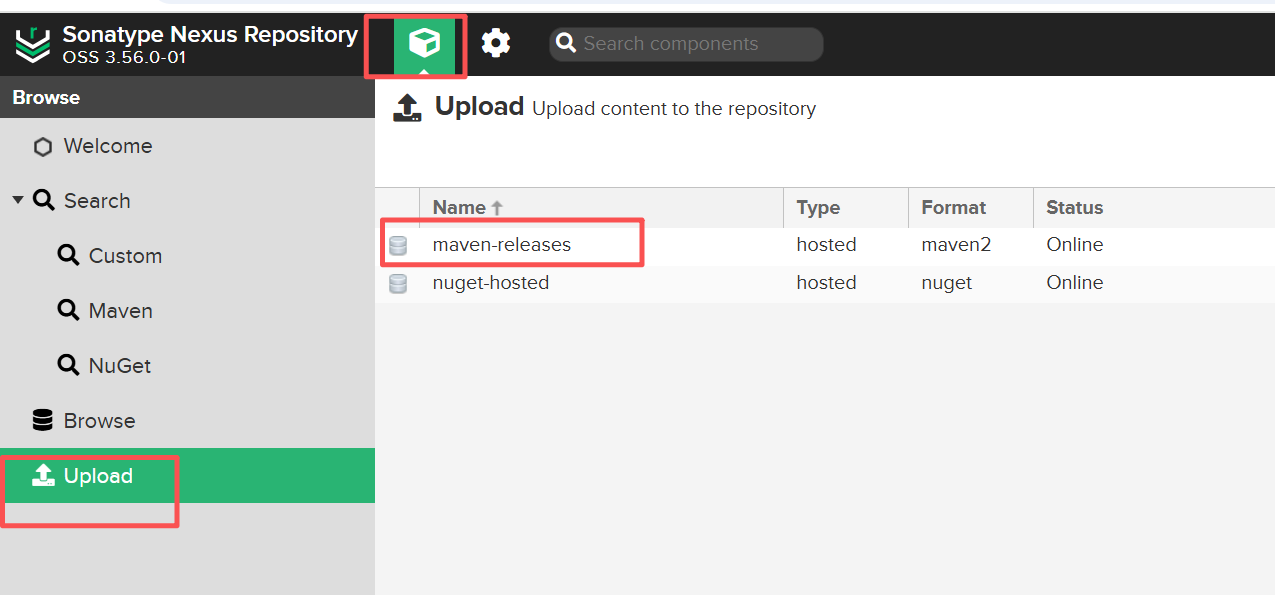Click the Sonatype Nexus Repository title text

click(210, 34)
